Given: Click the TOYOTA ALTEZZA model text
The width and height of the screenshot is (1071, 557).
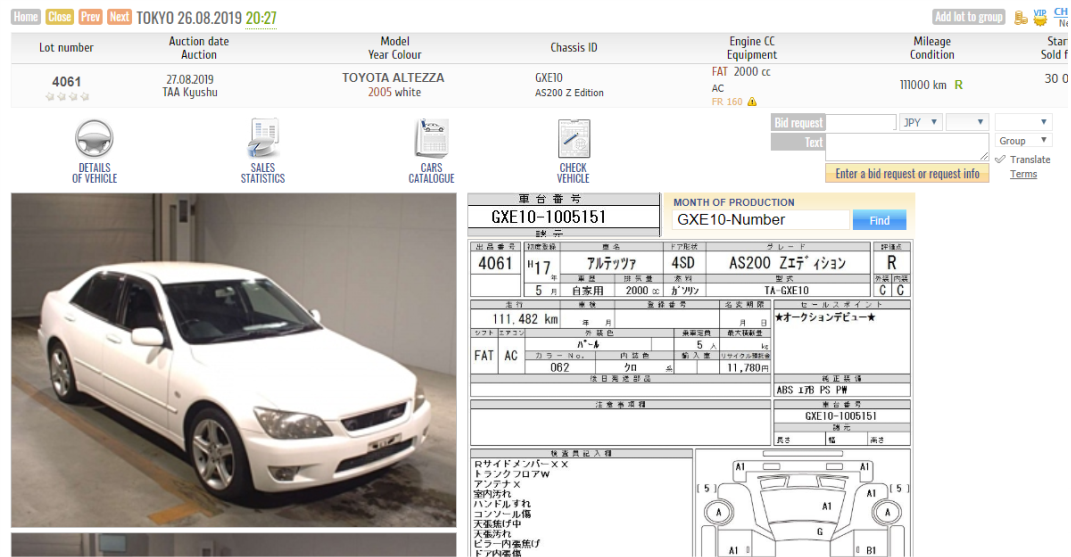Looking at the screenshot, I should pyautogui.click(x=393, y=78).
